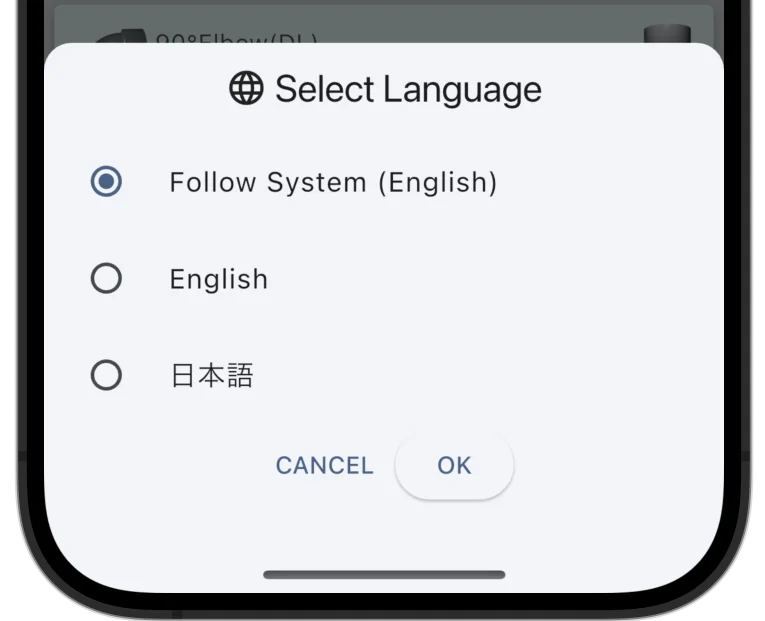Dismiss the dialog with the CANCEL button

click(325, 465)
